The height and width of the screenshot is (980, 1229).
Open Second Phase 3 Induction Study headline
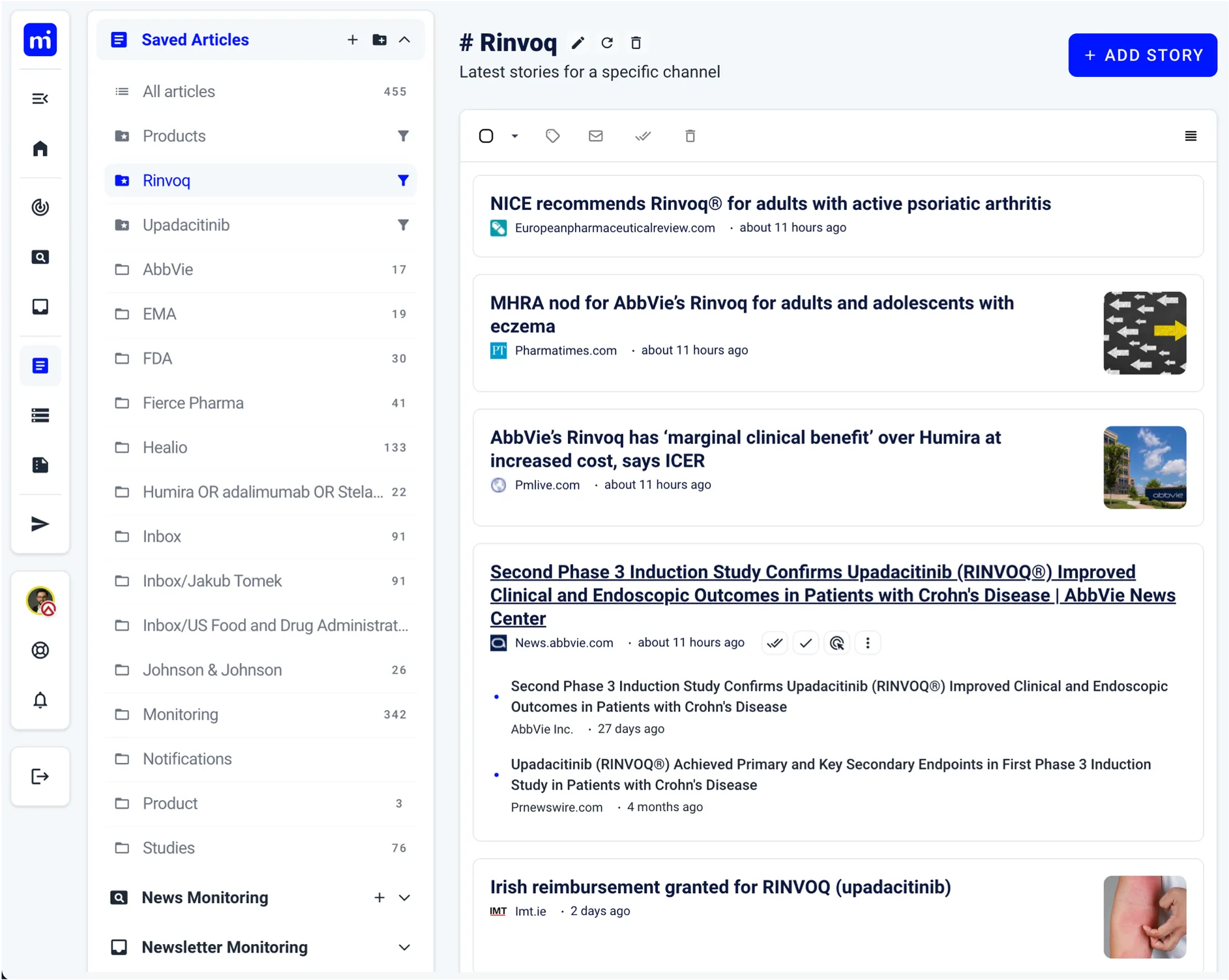pos(833,595)
